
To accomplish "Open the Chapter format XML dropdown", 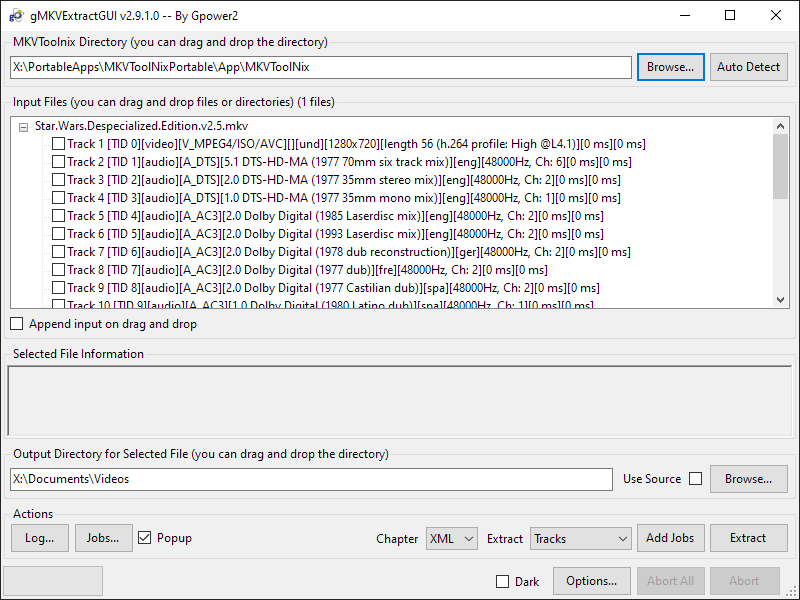I will 452,538.
